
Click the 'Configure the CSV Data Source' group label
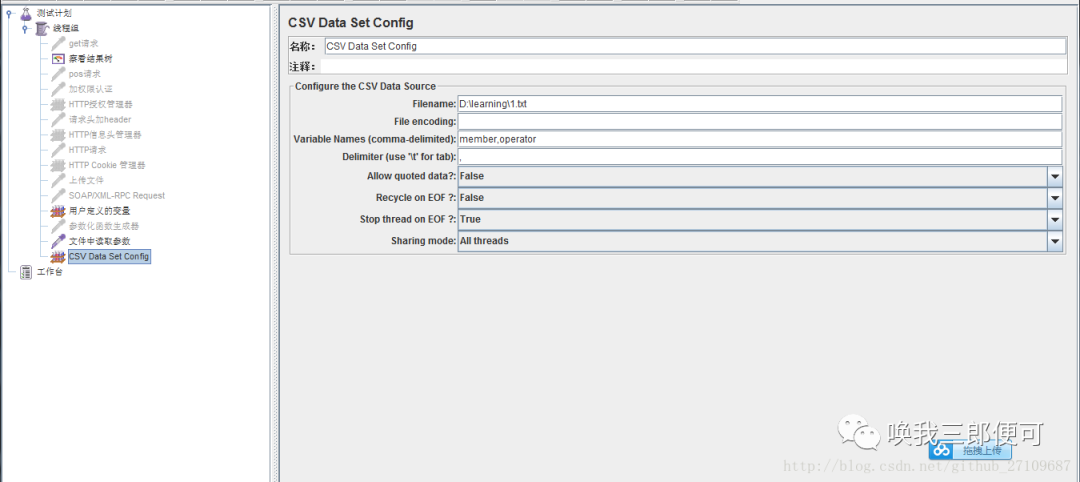coord(365,87)
